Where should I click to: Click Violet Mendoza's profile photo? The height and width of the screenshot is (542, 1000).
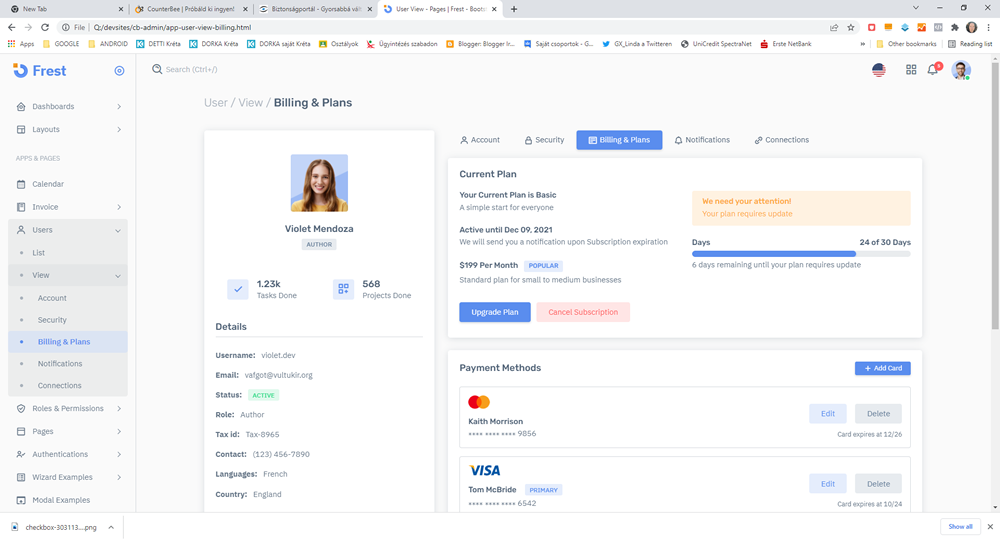(x=319, y=183)
